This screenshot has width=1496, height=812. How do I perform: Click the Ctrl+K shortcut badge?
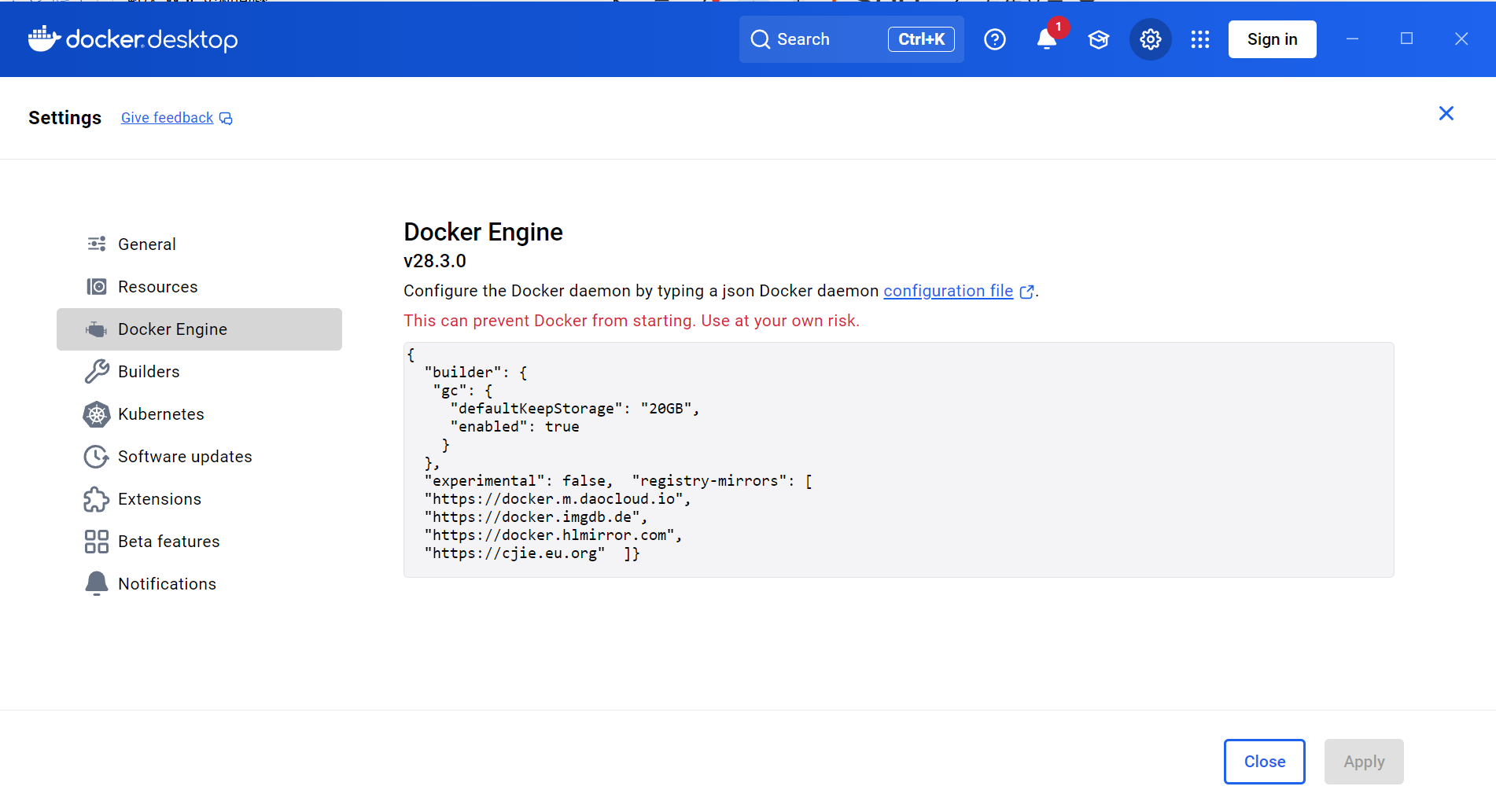tap(921, 39)
